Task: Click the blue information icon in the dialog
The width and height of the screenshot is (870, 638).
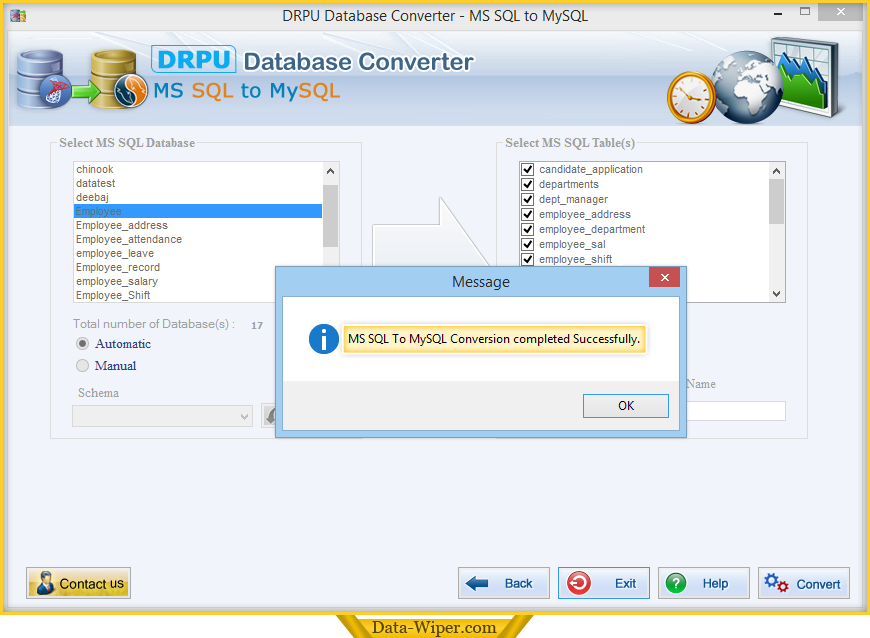Action: click(324, 339)
